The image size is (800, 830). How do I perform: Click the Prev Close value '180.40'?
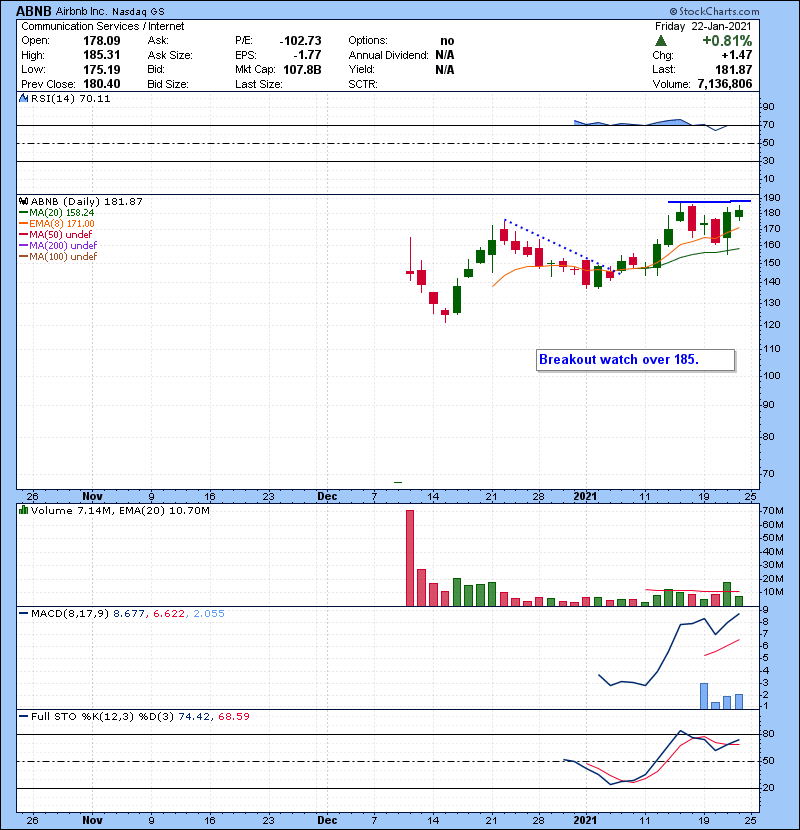coord(102,84)
